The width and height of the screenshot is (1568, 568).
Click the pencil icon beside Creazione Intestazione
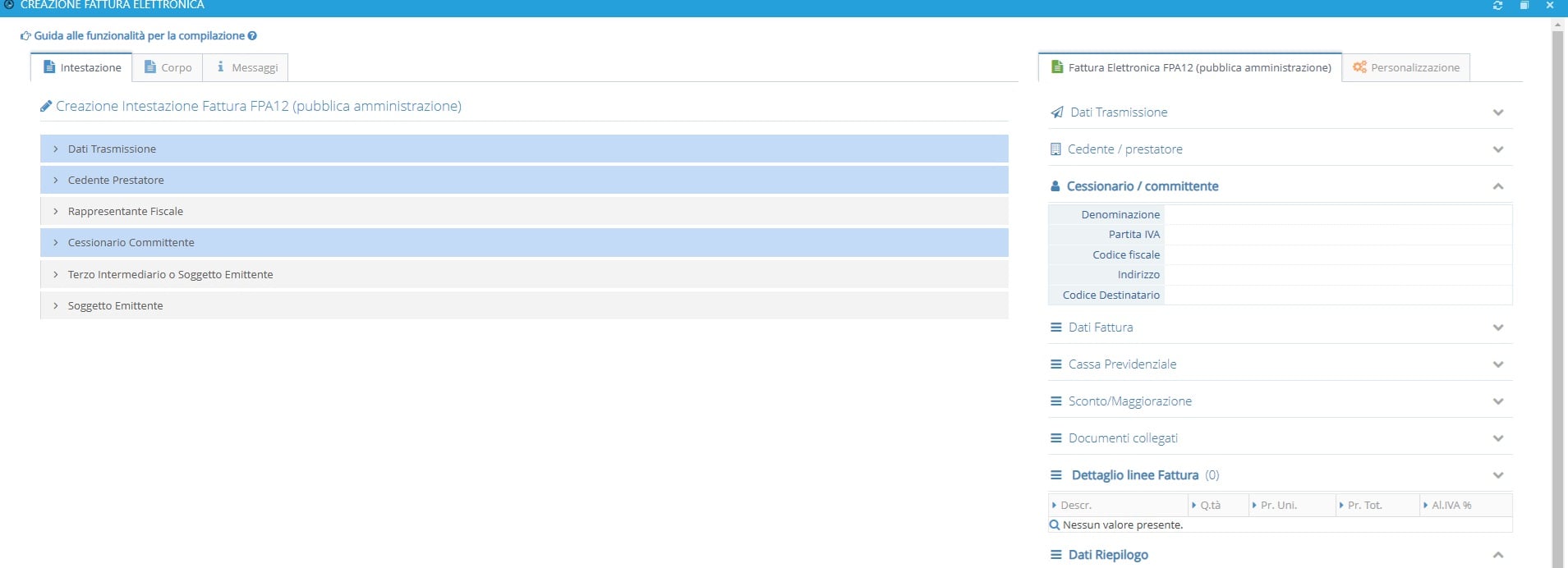pos(46,107)
